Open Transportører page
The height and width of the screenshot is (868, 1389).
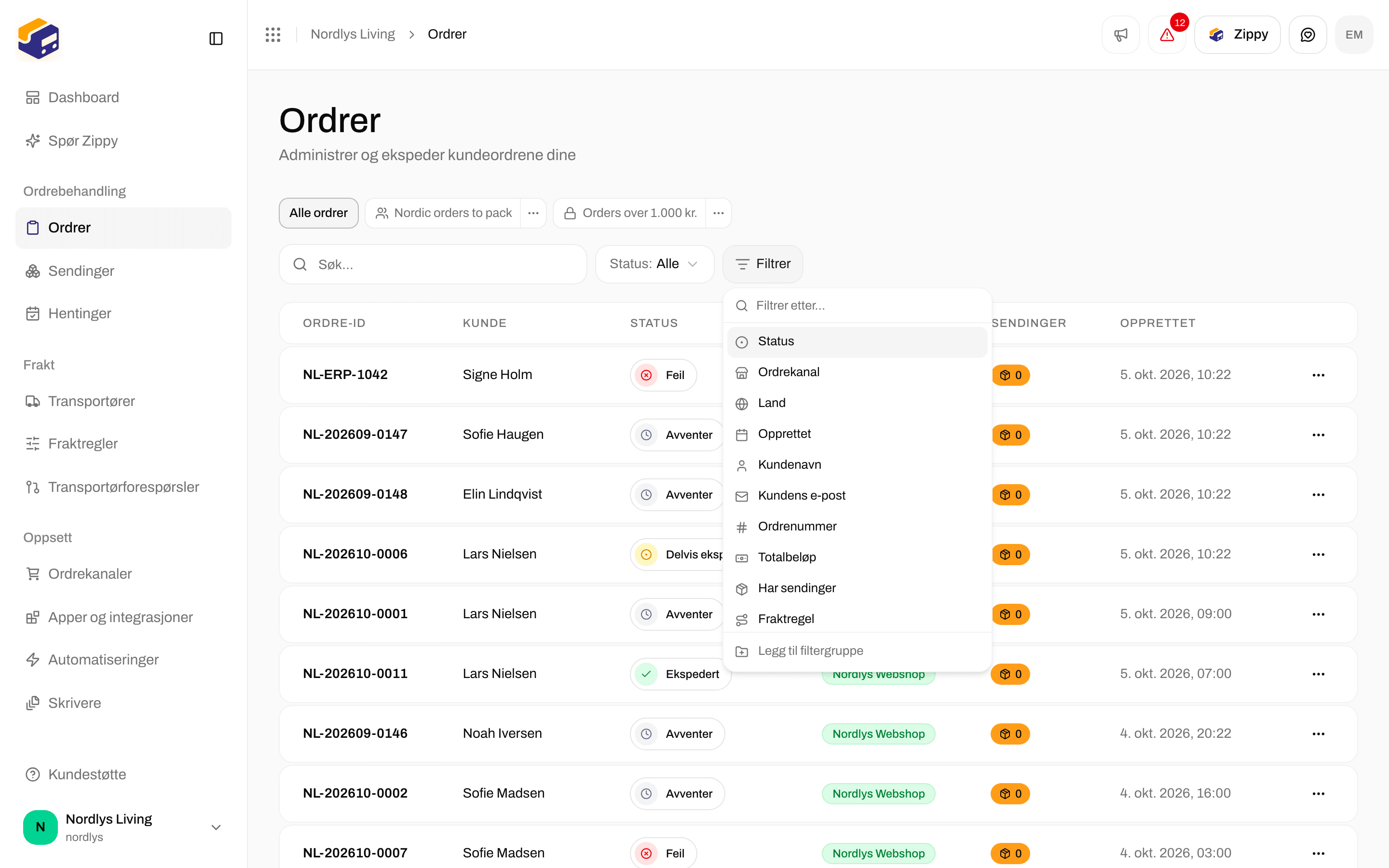[123, 401]
